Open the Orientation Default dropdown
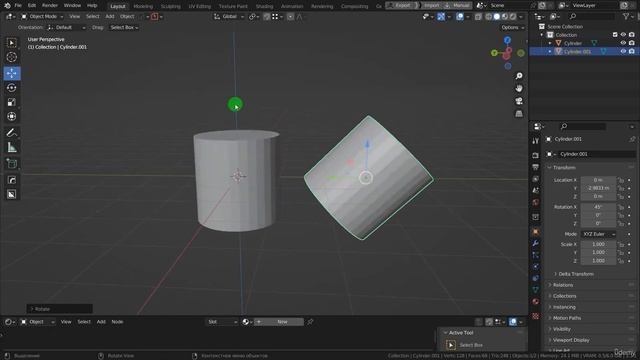 (66, 27)
